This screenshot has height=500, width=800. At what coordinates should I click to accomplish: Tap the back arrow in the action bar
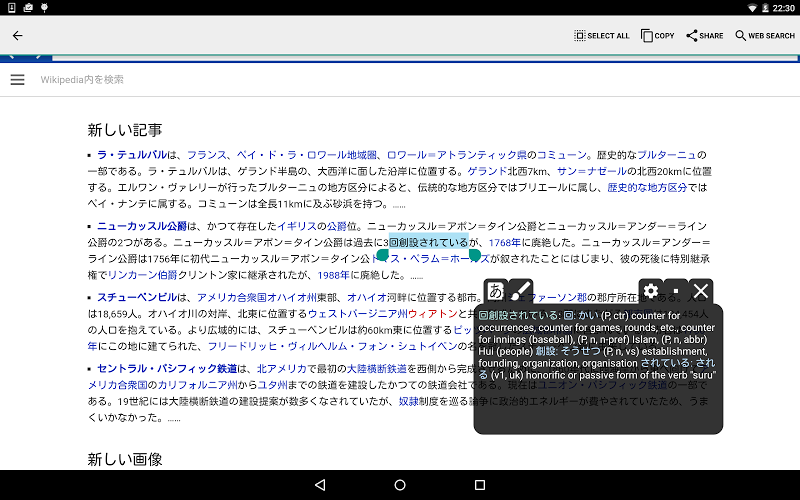[17, 35]
